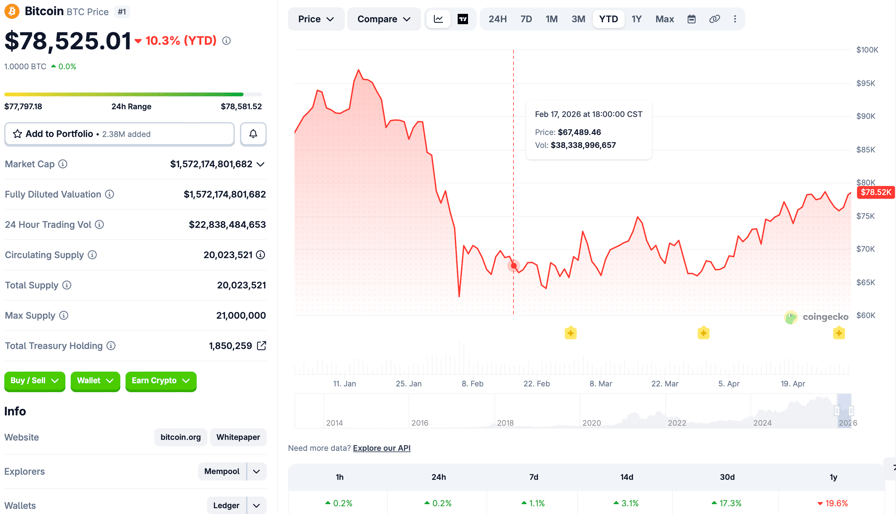Select the Max time range
This screenshot has height=514, width=896.
click(x=665, y=19)
